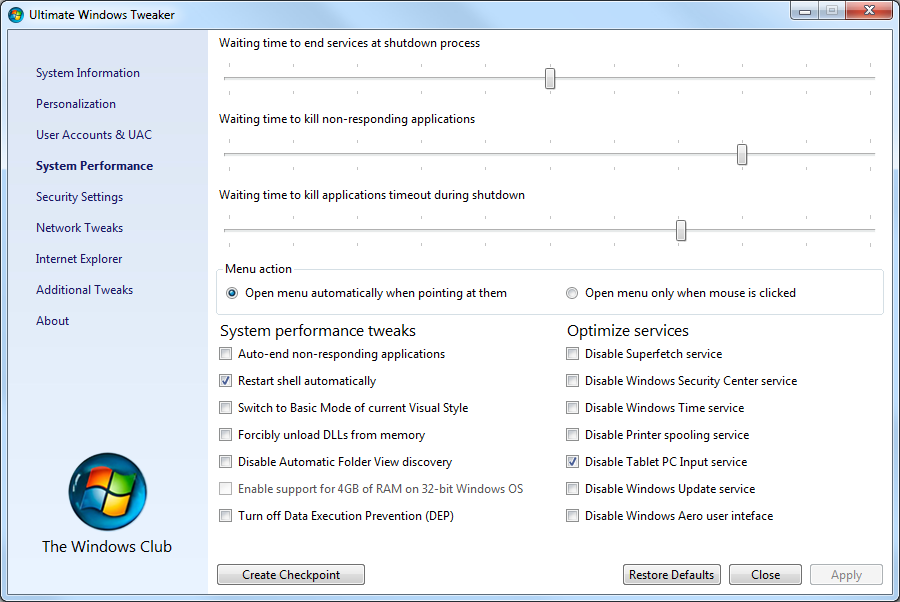Enable Auto-end non-responding applications
Image resolution: width=900 pixels, height=602 pixels.
pos(226,354)
